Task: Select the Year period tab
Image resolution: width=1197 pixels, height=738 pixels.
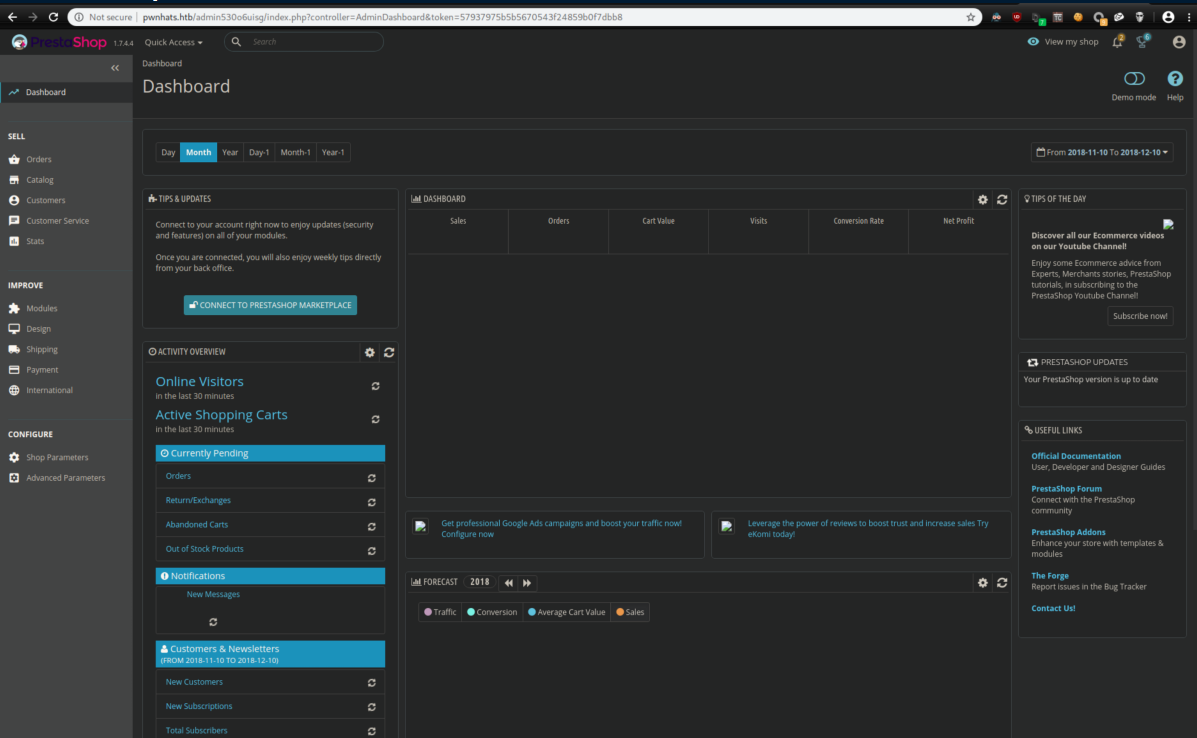Action: (230, 152)
